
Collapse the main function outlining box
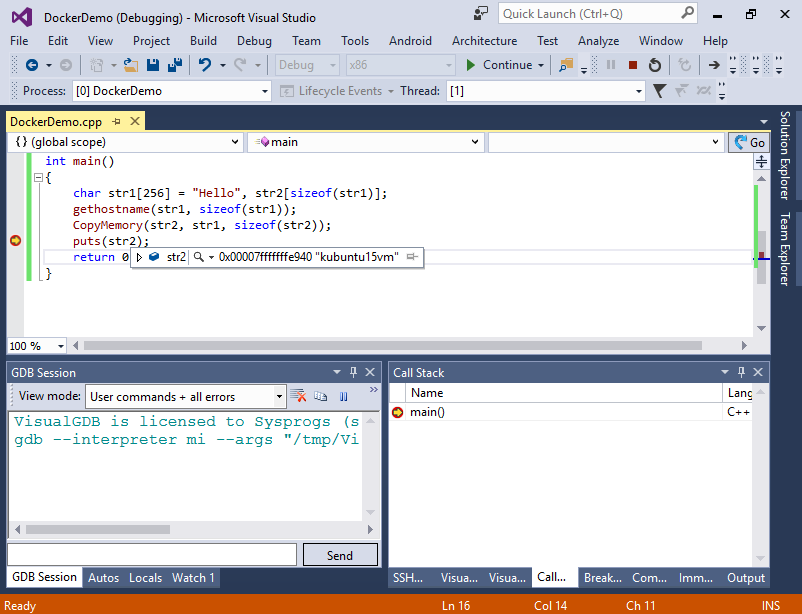[38, 178]
